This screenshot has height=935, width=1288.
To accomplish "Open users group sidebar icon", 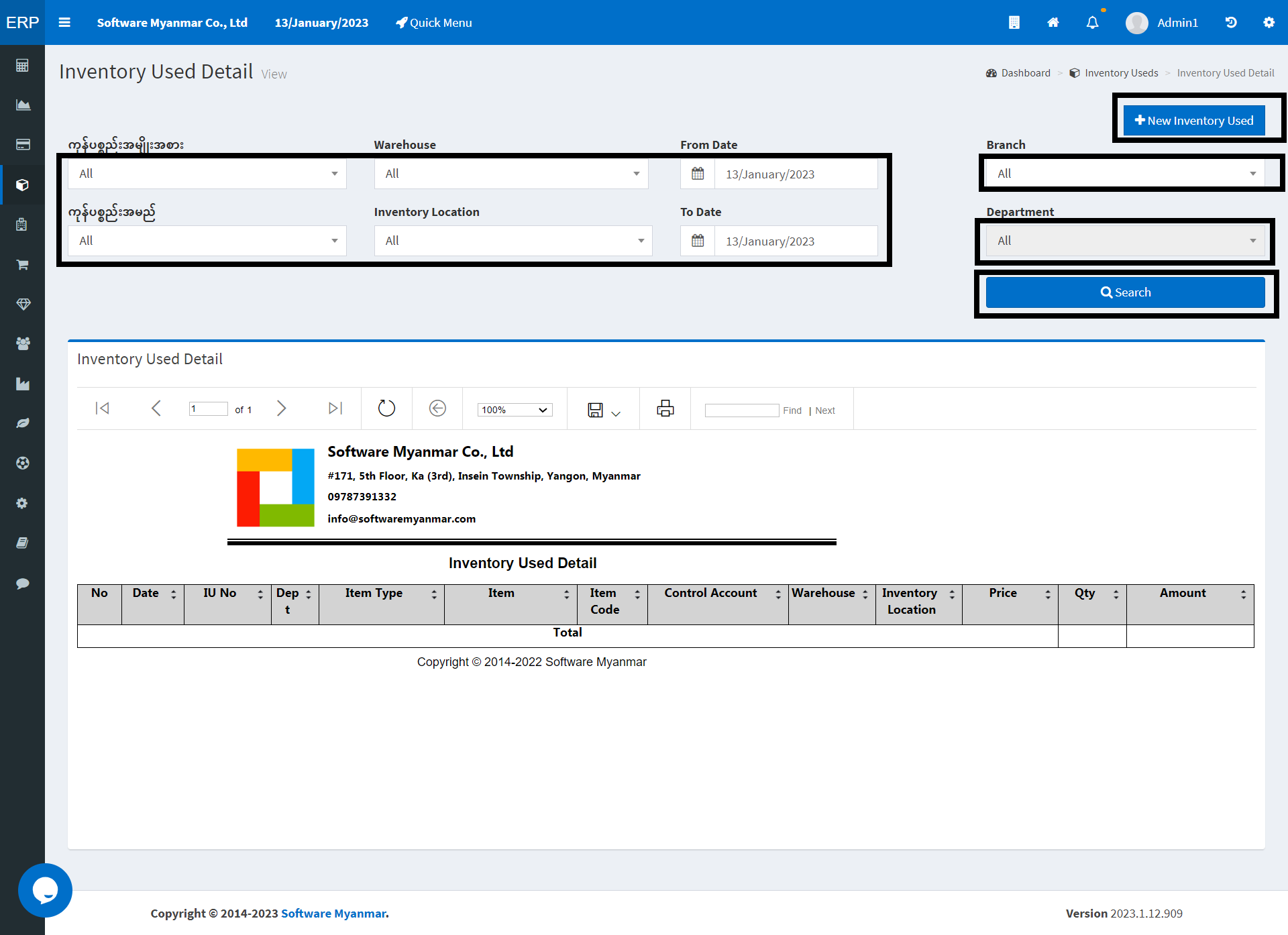I will [22, 343].
